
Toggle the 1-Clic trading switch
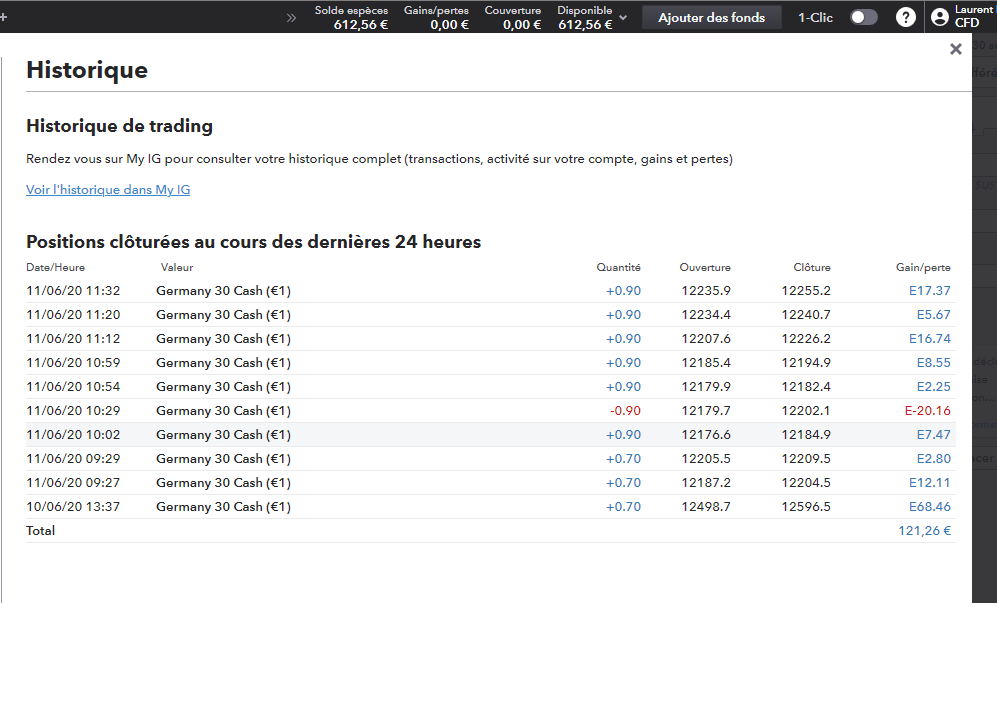pos(863,17)
